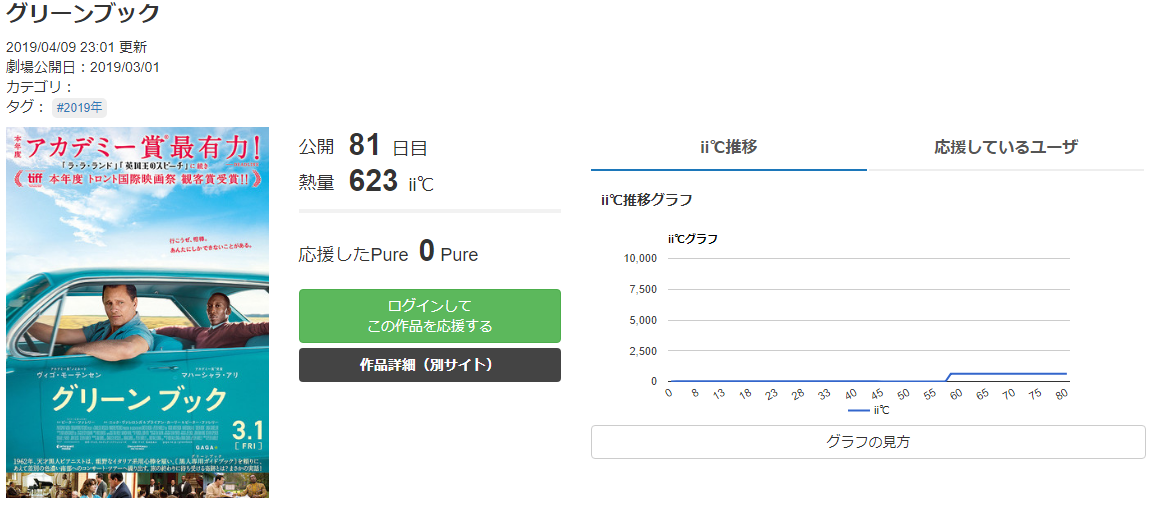Click the blue plateau on the graph line
Viewport: 1153px width, 505px height.
[1005, 373]
